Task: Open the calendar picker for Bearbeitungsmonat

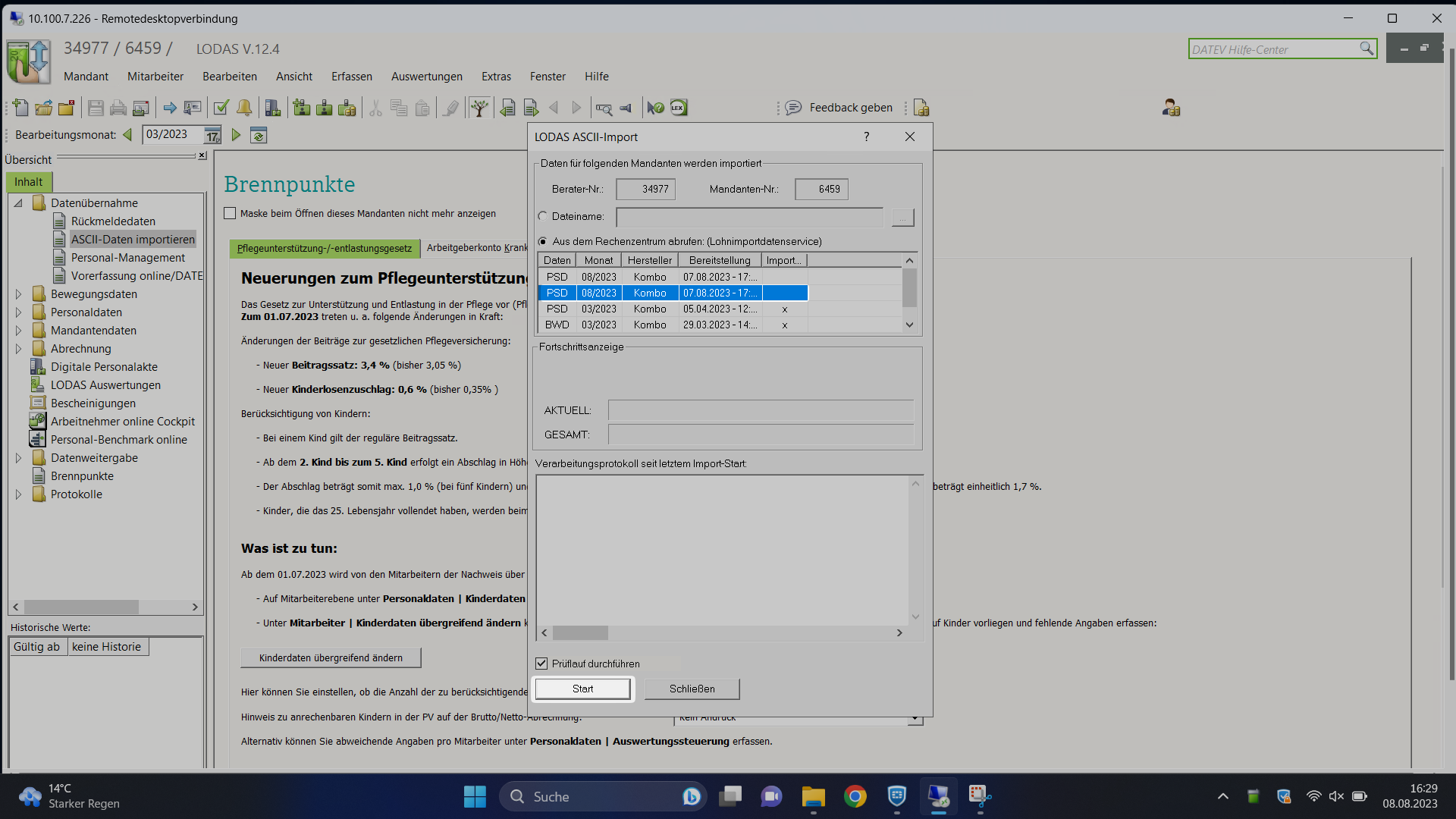Action: 212,136
